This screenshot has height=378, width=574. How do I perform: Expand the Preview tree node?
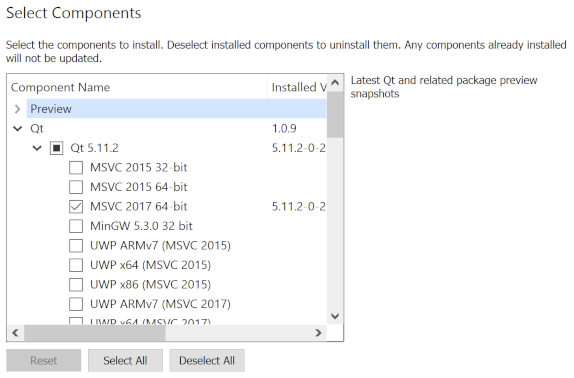(17, 109)
